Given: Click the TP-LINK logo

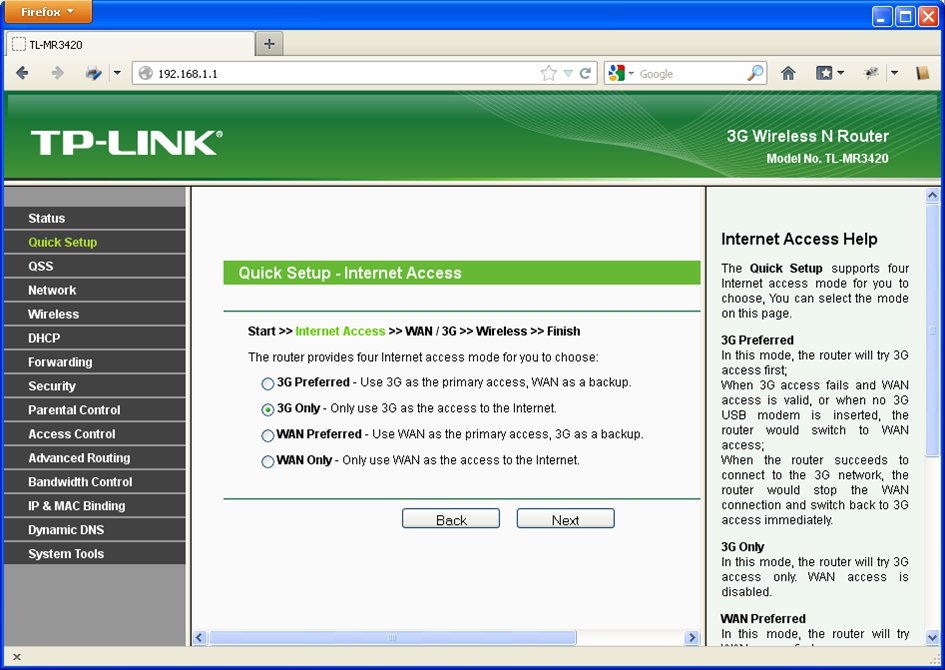Looking at the screenshot, I should pyautogui.click(x=127, y=143).
